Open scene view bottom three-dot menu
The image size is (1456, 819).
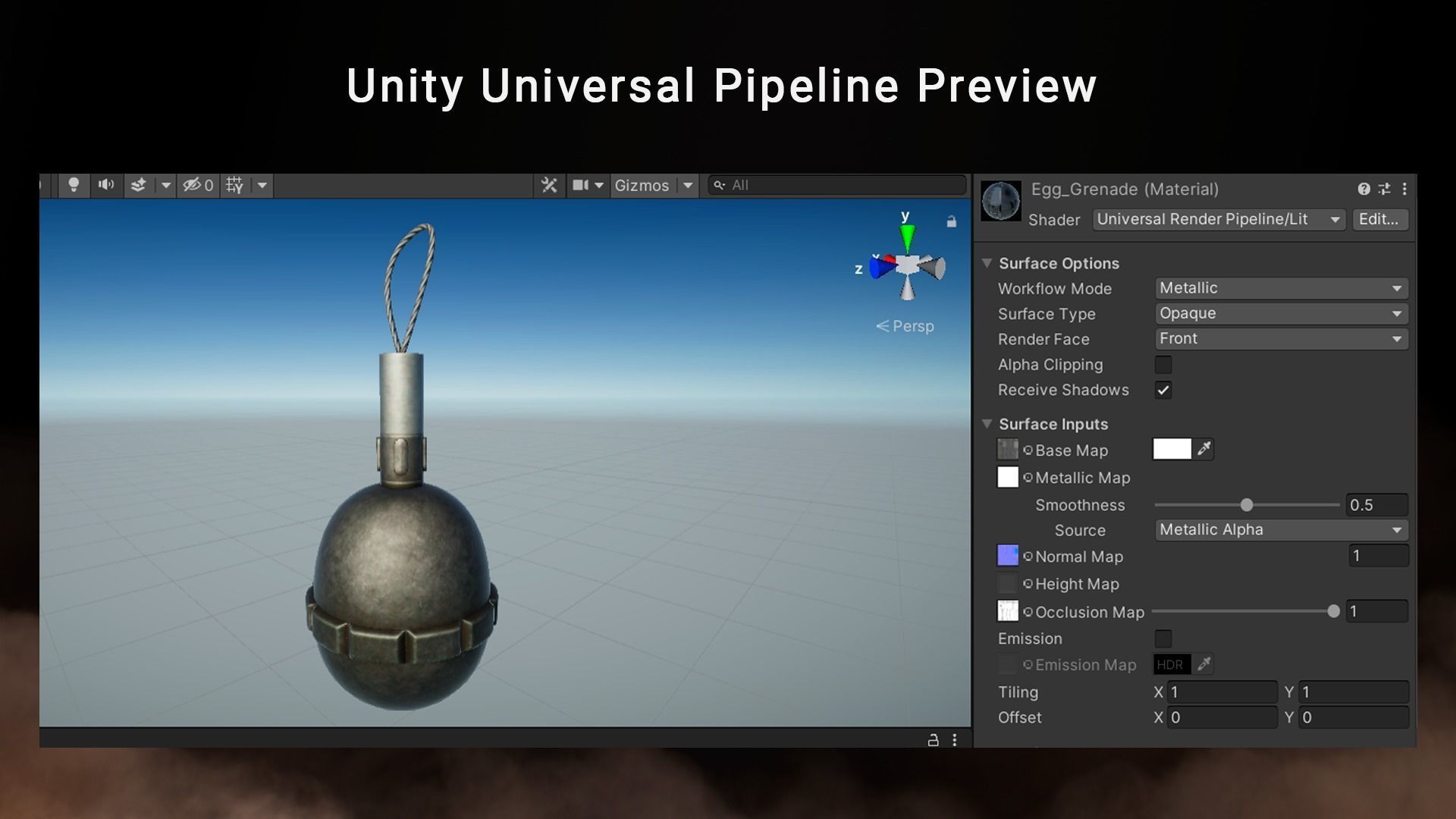tap(955, 739)
